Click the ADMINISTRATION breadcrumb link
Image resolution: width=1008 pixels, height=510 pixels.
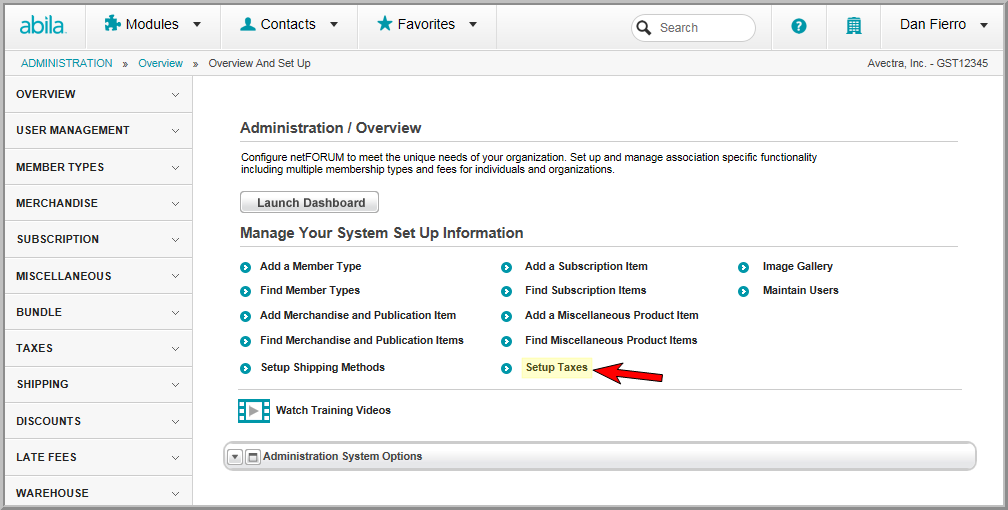click(67, 63)
